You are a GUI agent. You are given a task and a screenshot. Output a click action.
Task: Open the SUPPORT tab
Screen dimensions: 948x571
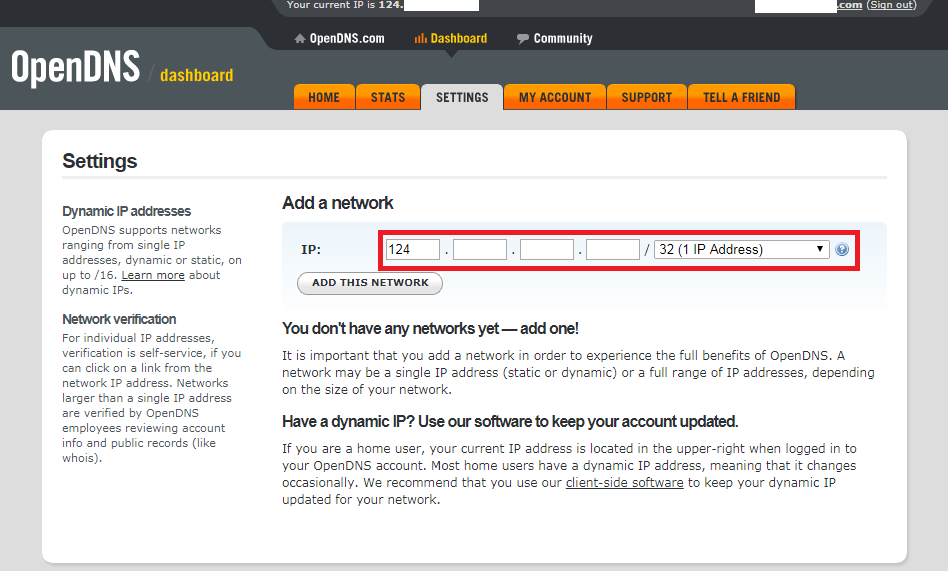[647, 97]
